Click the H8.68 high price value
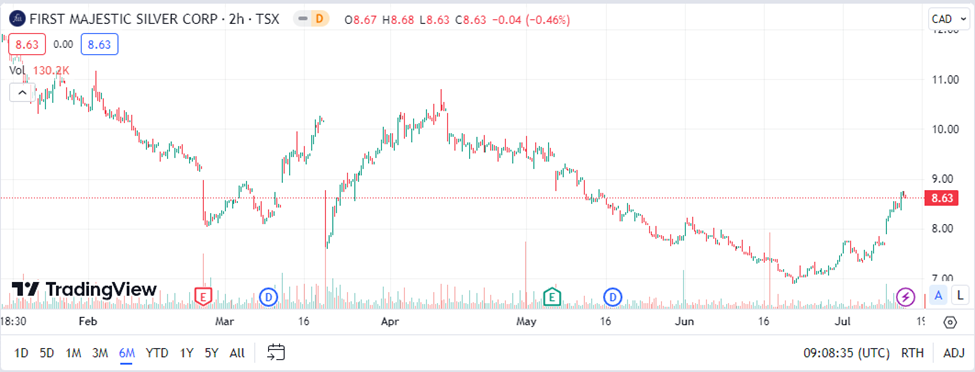This screenshot has height=372, width=975. point(398,19)
